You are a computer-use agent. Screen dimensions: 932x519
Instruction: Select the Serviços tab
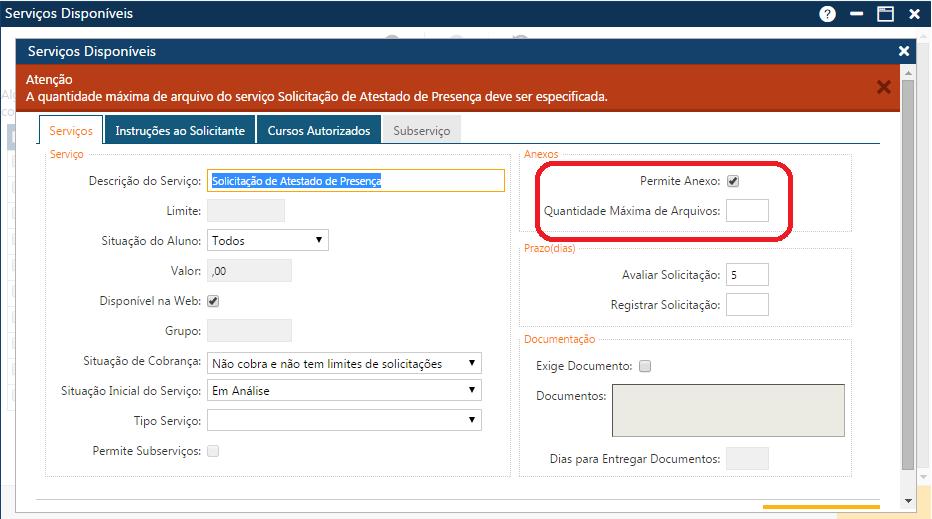[71, 131]
